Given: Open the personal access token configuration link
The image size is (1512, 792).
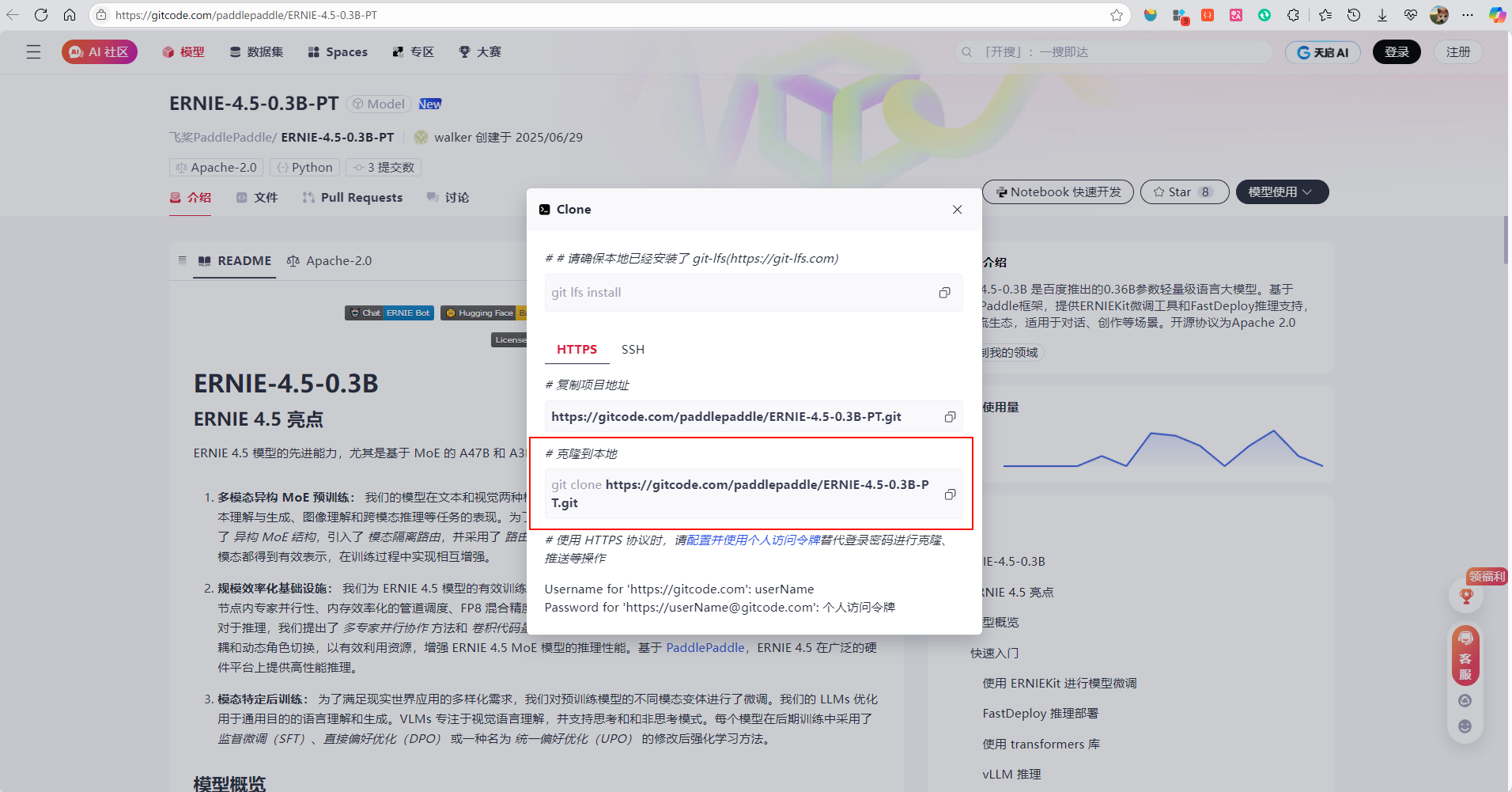Looking at the screenshot, I should (x=753, y=540).
